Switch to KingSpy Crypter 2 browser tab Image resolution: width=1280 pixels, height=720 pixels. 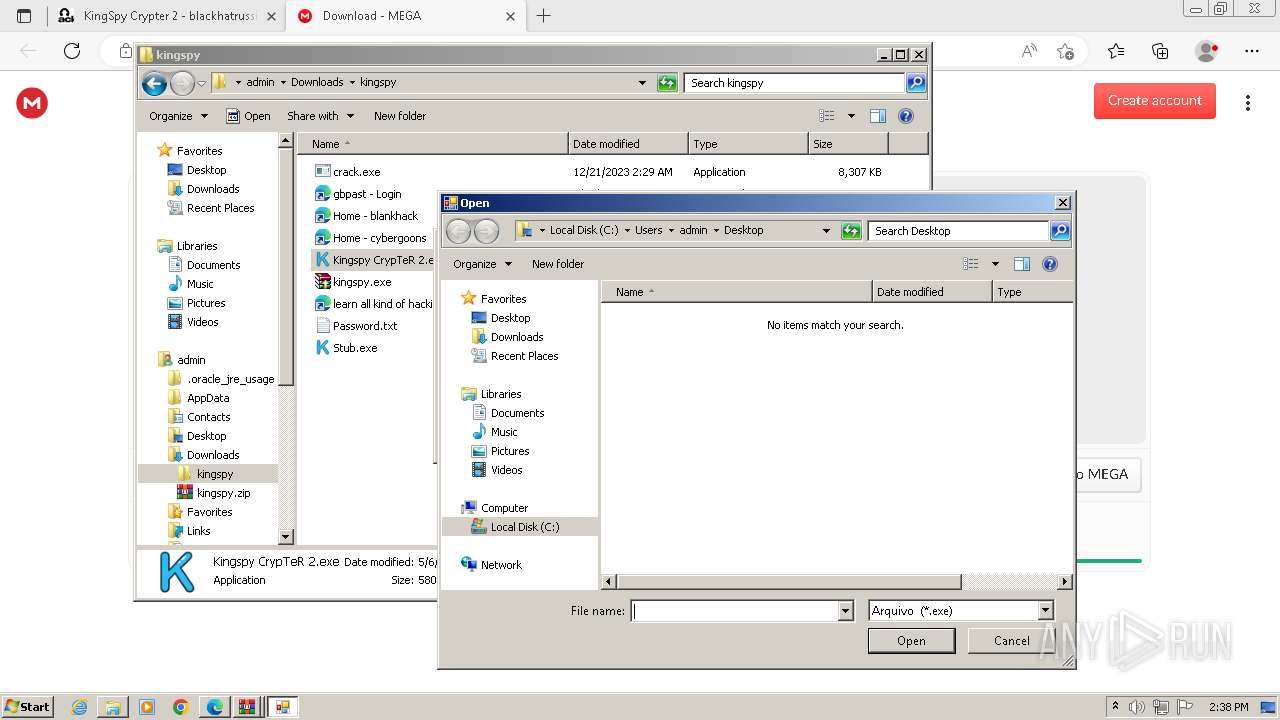[166, 16]
